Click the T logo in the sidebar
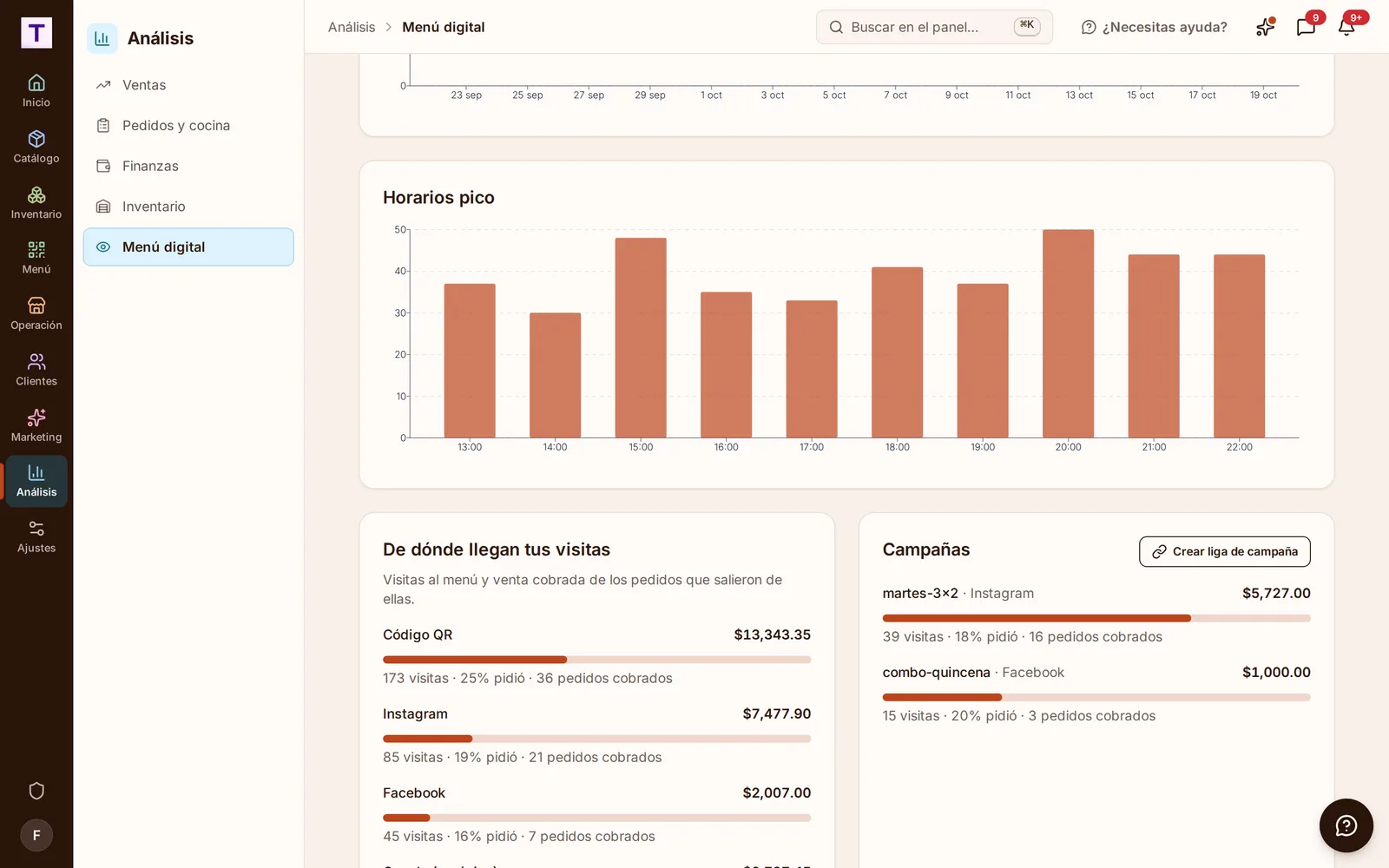1389x868 pixels. [36, 33]
